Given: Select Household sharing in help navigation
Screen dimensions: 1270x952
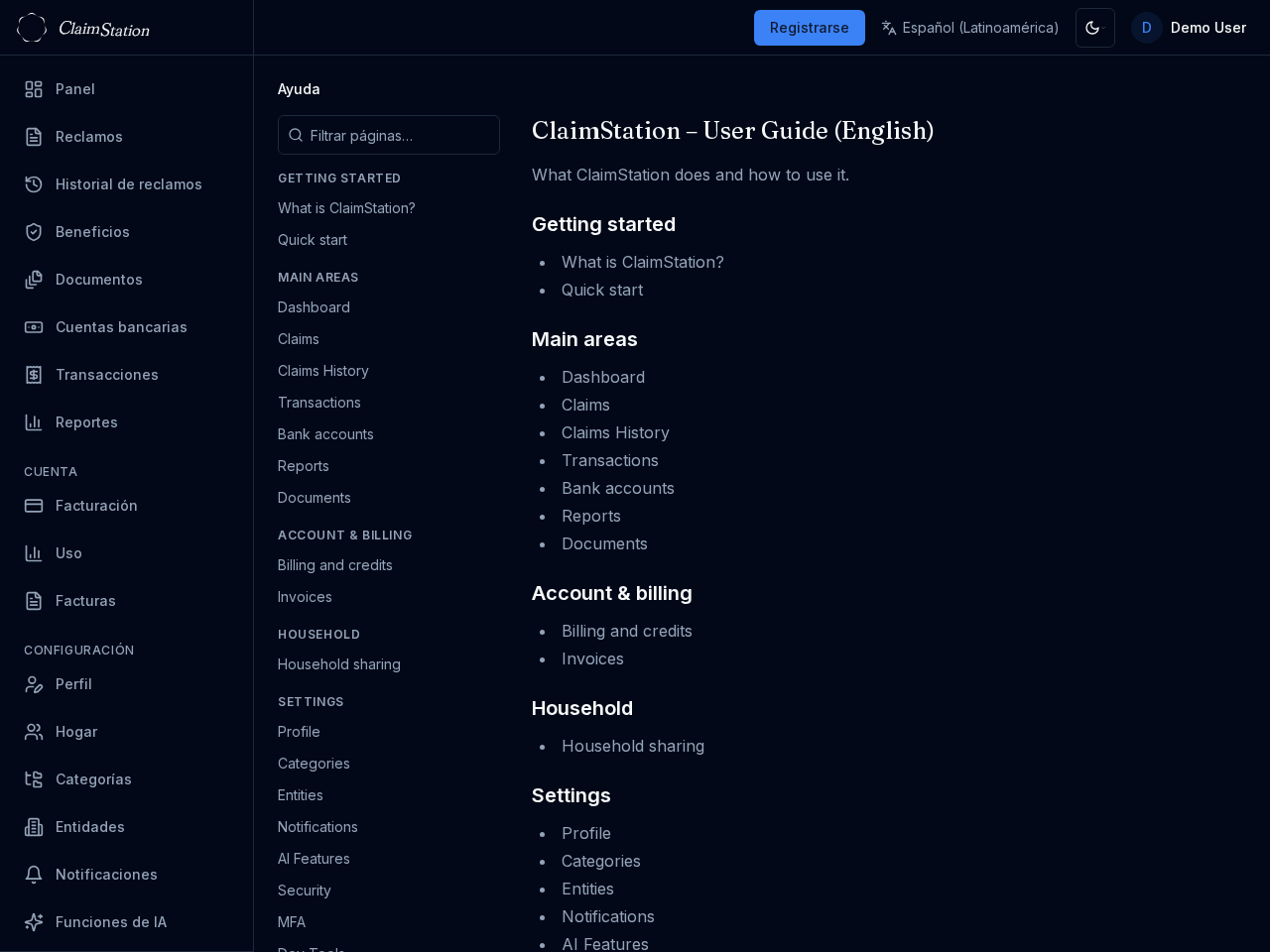Looking at the screenshot, I should point(339,664).
